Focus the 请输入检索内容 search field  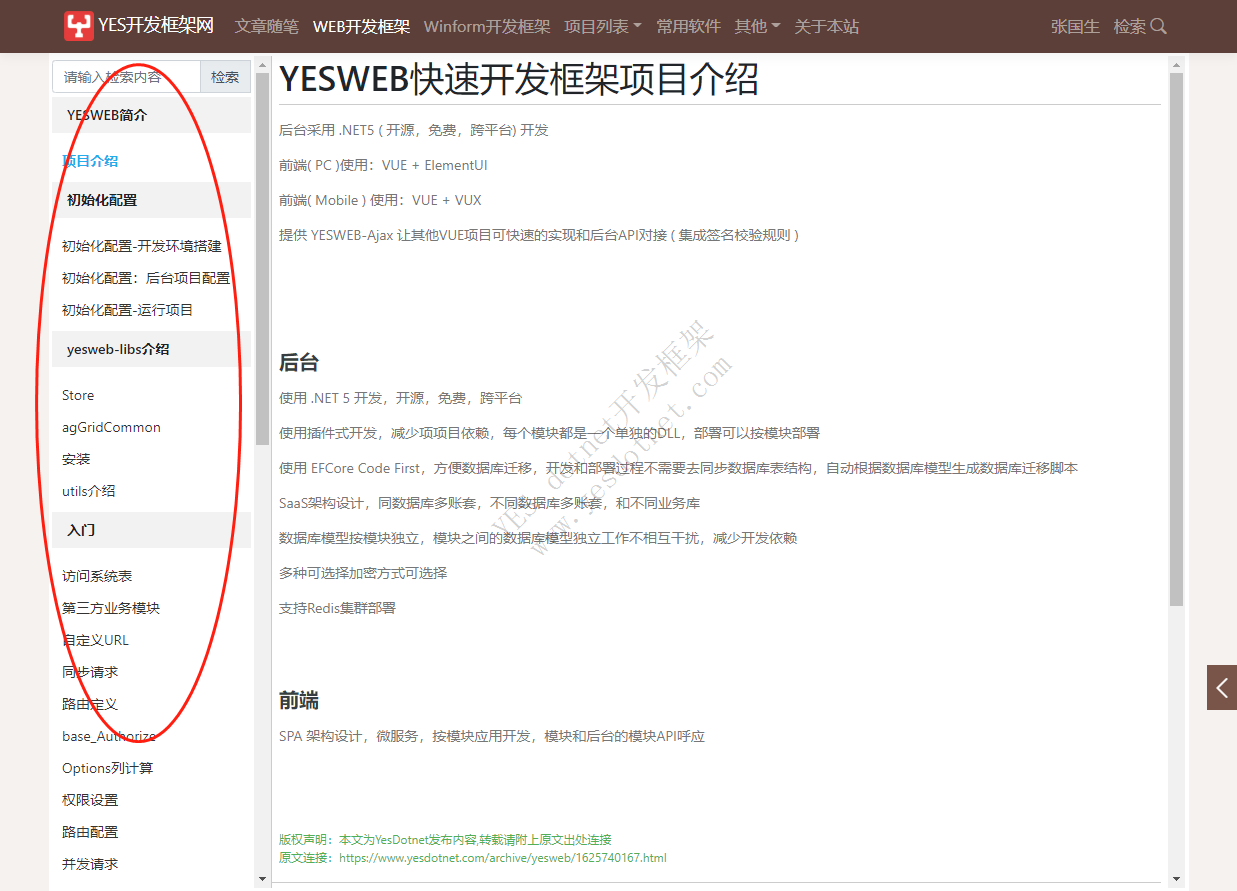pyautogui.click(x=126, y=77)
